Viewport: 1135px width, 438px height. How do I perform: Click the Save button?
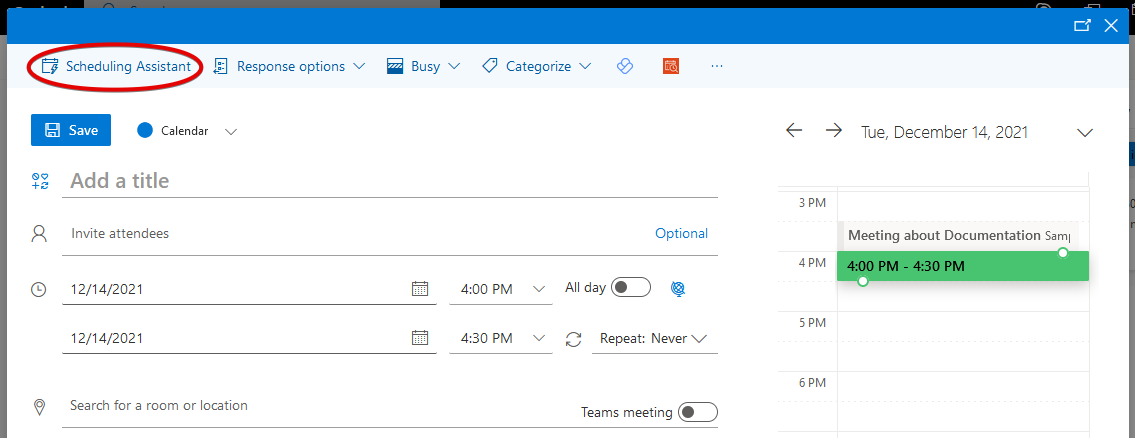tap(71, 130)
